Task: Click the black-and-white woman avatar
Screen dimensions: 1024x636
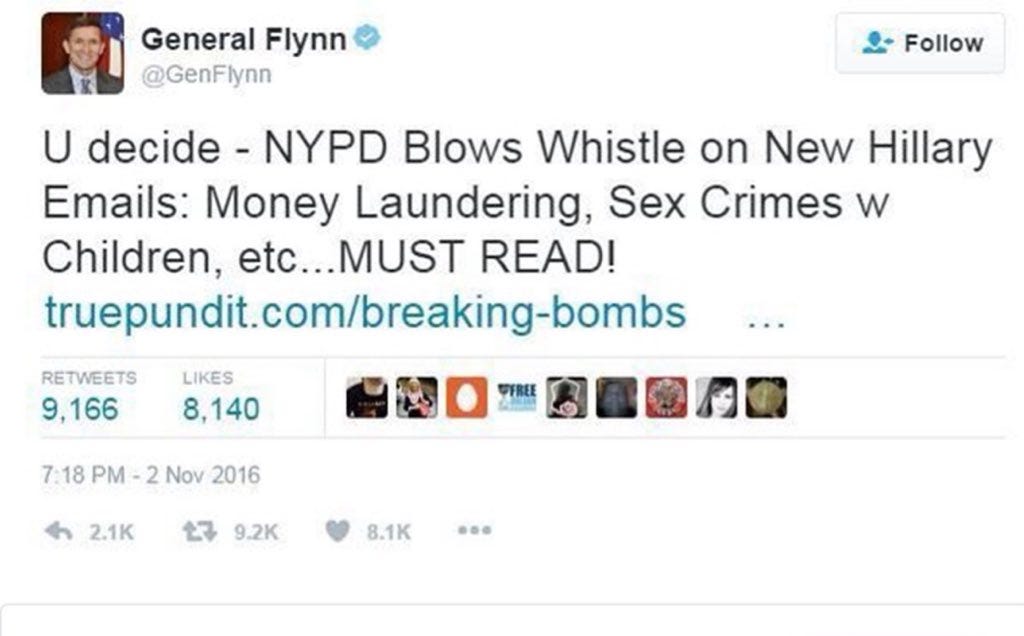Action: point(716,397)
